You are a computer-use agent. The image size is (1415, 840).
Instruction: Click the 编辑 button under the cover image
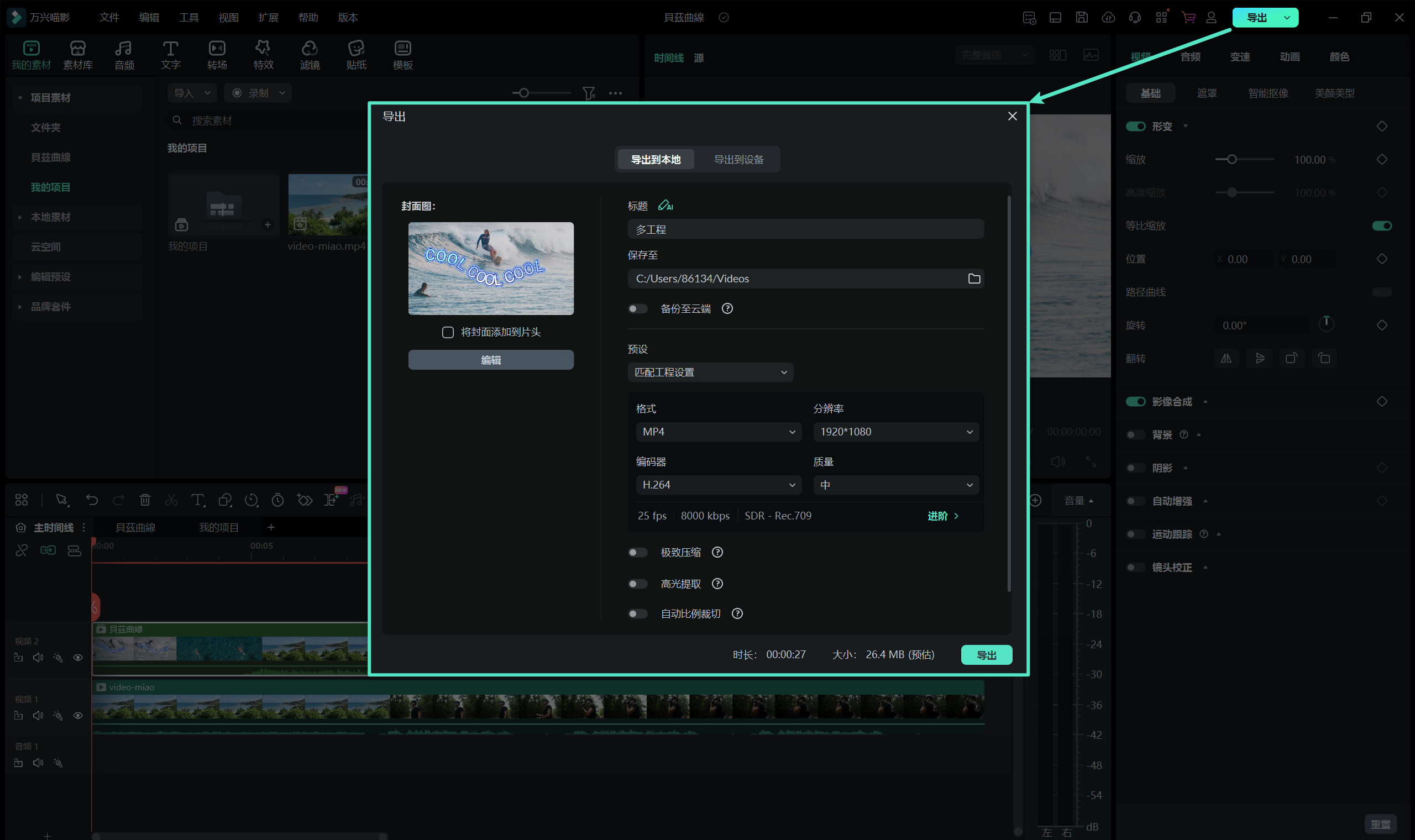coord(490,360)
